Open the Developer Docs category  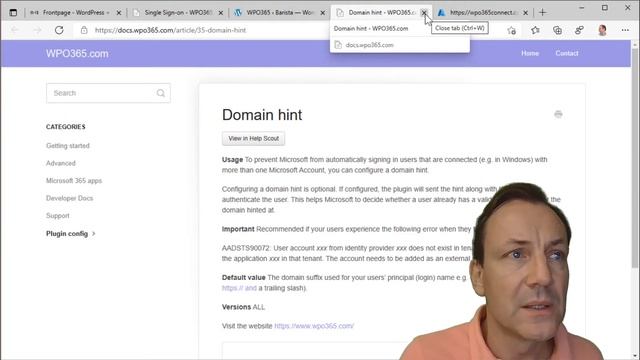click(x=69, y=198)
